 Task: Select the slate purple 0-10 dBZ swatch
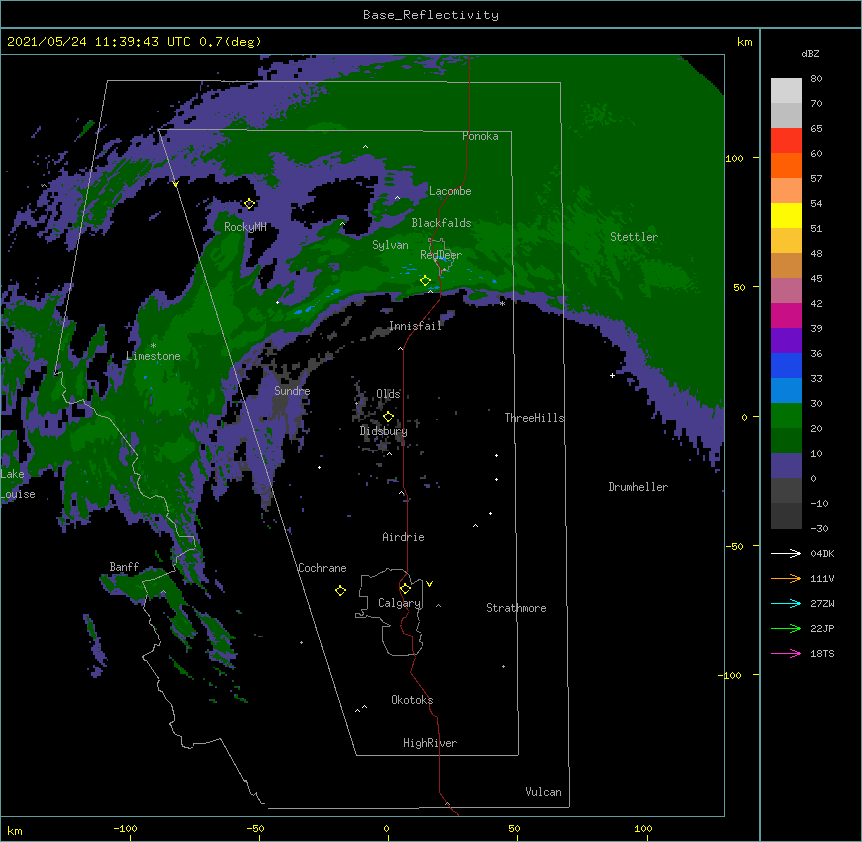[x=786, y=466]
